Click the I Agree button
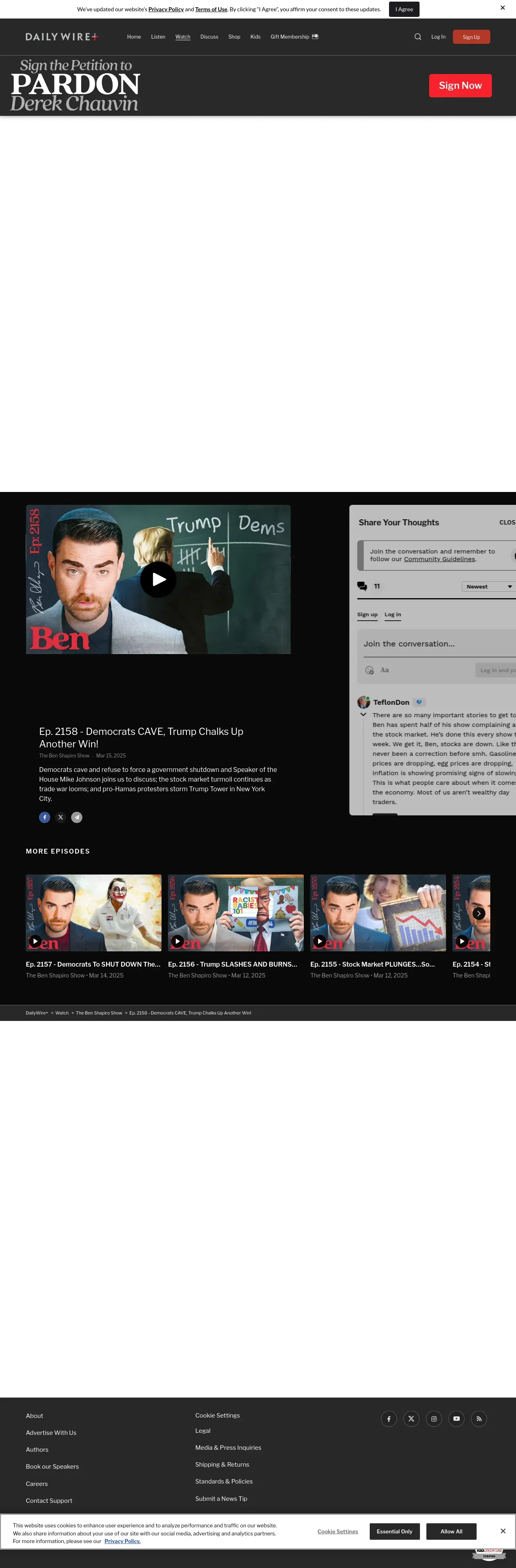 pos(404,9)
